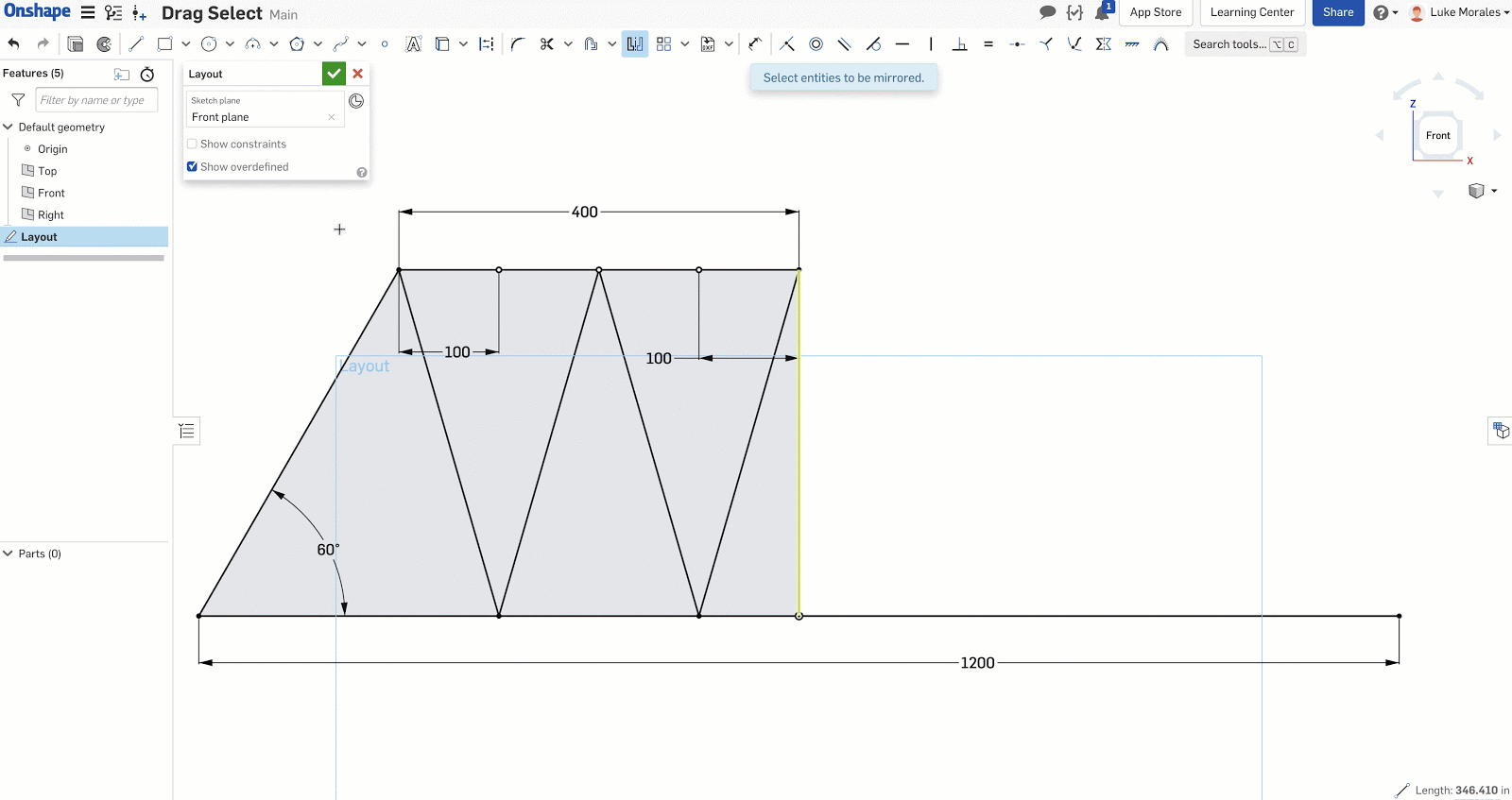Accept the Layout sketch with green checkmark
Image resolution: width=1512 pixels, height=800 pixels.
pos(334,74)
